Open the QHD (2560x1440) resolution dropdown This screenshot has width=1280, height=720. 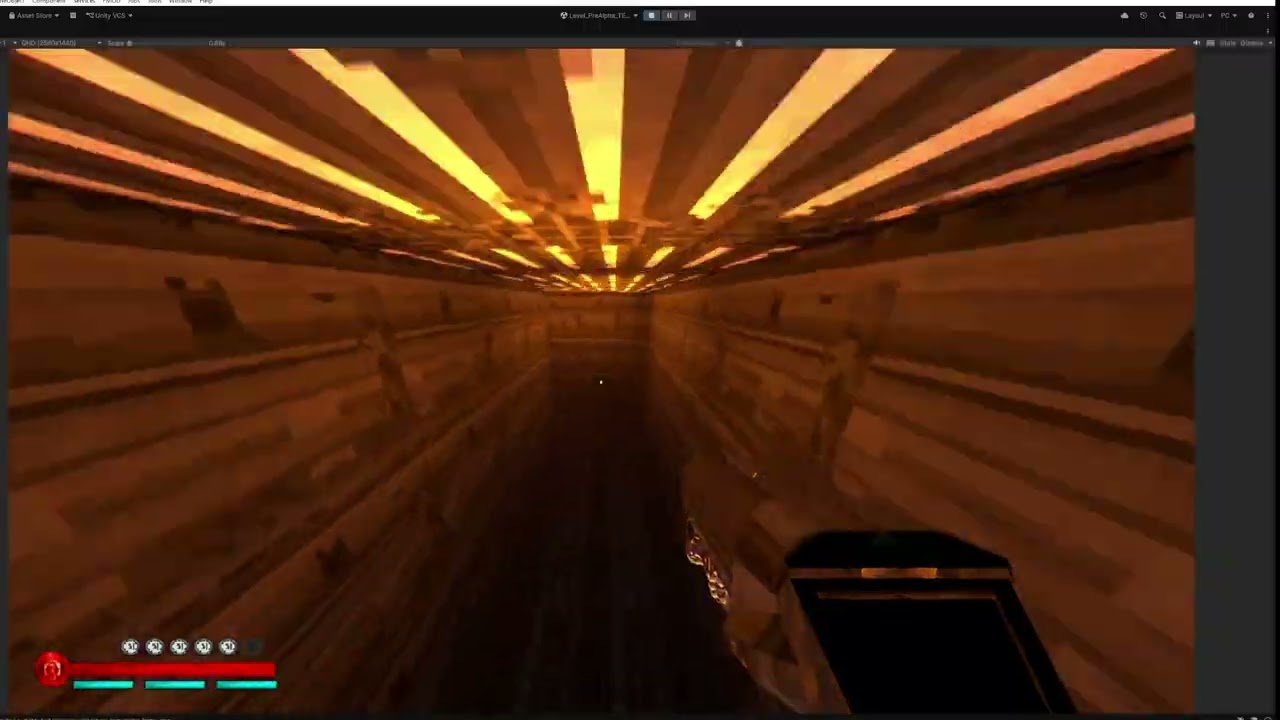60,43
